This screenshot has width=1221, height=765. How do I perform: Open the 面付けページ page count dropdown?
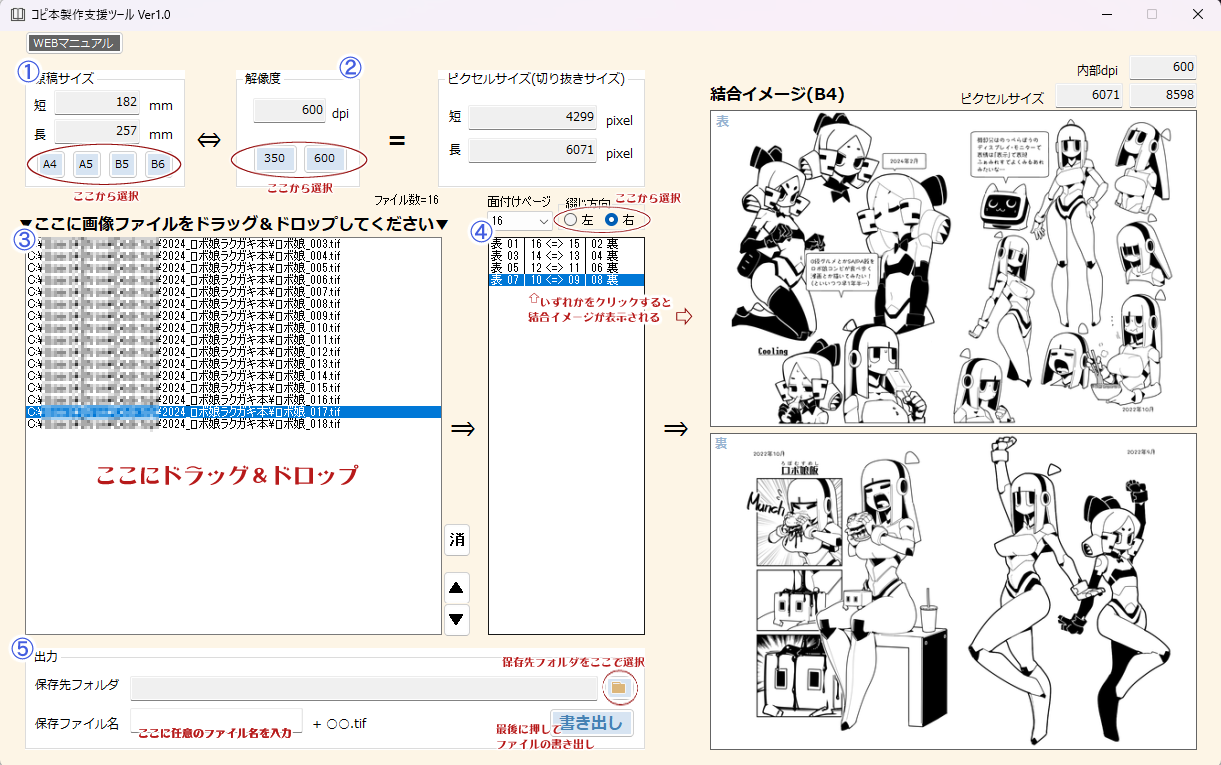[519, 220]
